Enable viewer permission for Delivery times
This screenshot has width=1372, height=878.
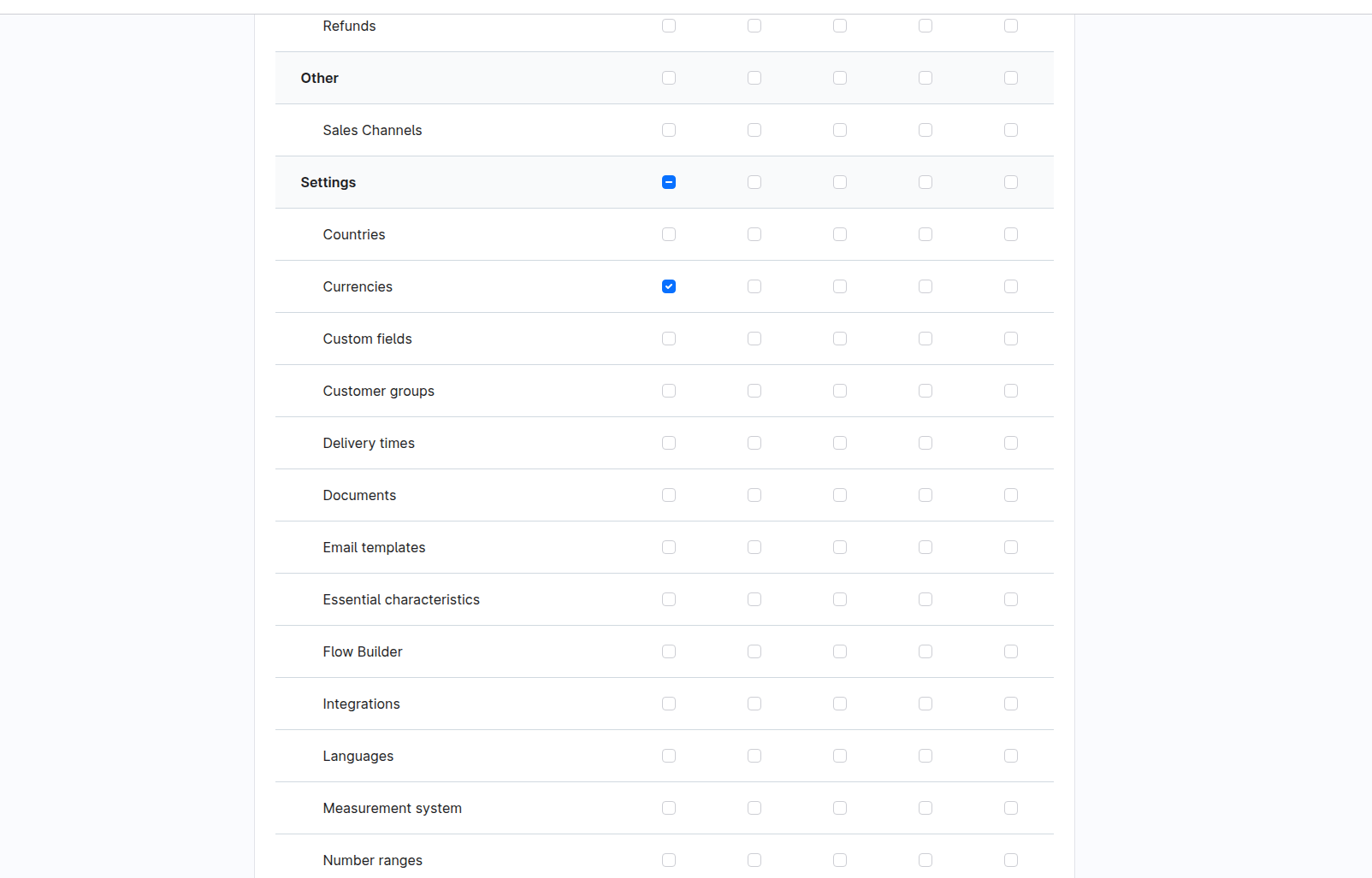coord(669,443)
